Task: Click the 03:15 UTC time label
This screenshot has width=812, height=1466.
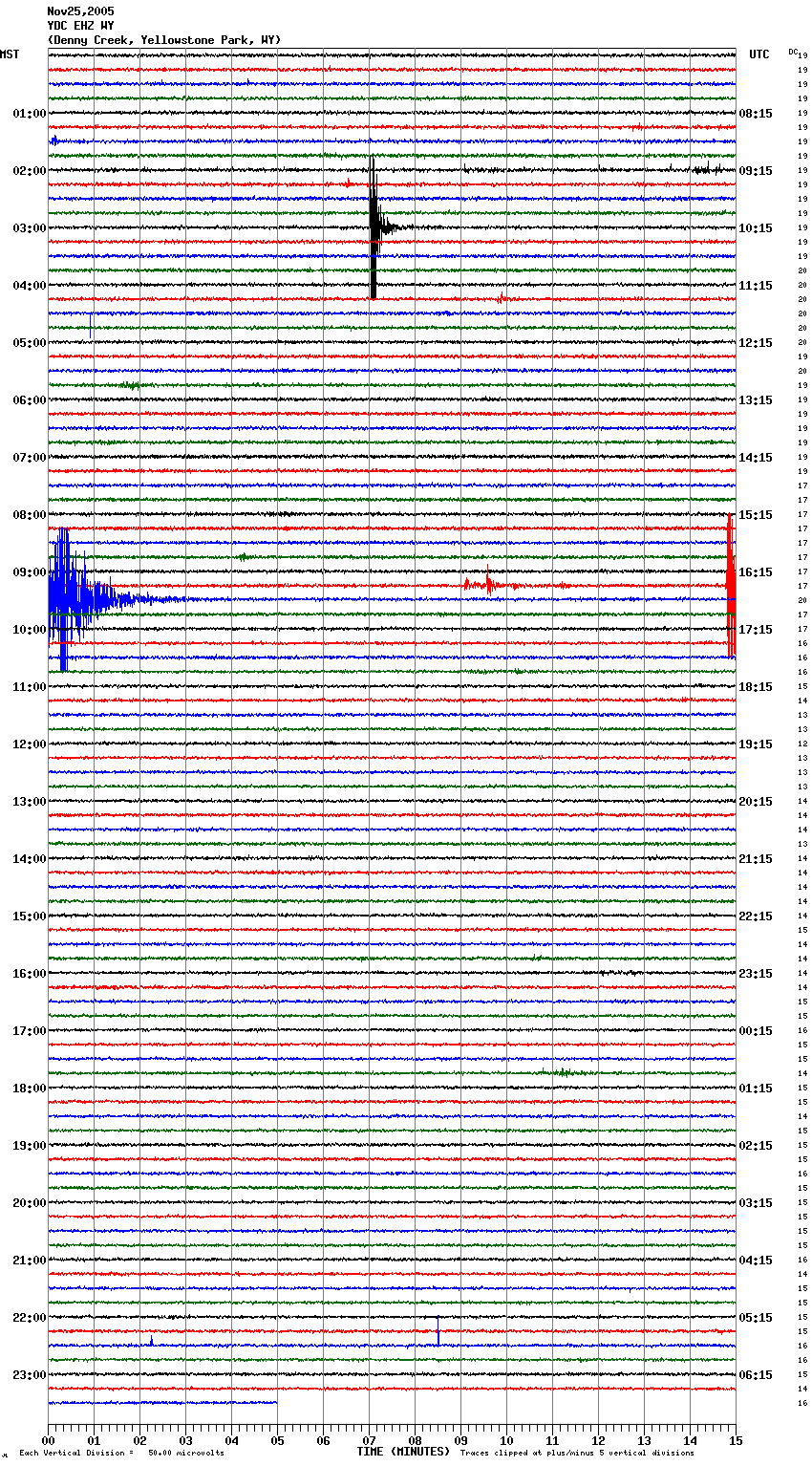Action: 756,1203
